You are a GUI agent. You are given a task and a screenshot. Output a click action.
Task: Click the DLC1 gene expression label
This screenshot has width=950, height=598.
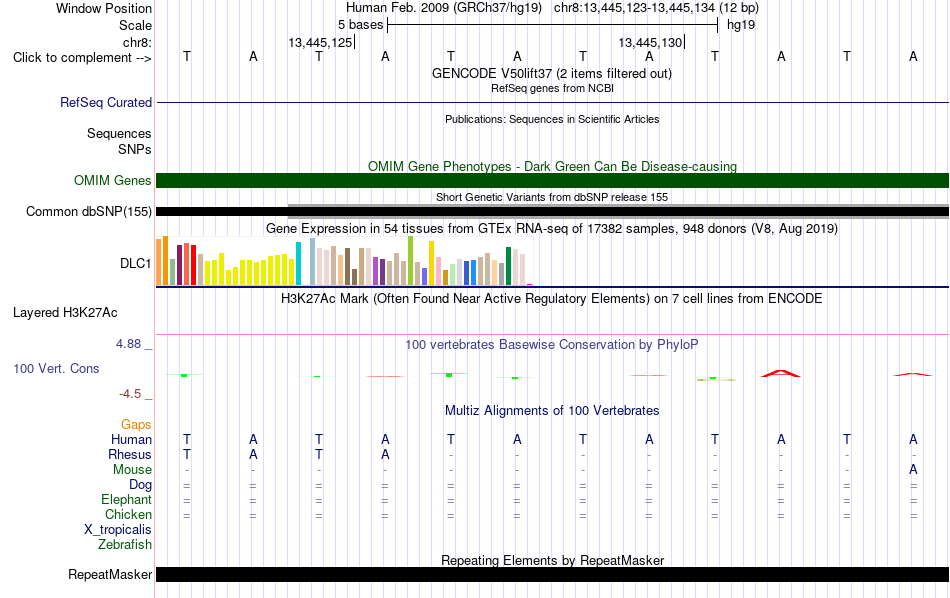coord(135,264)
